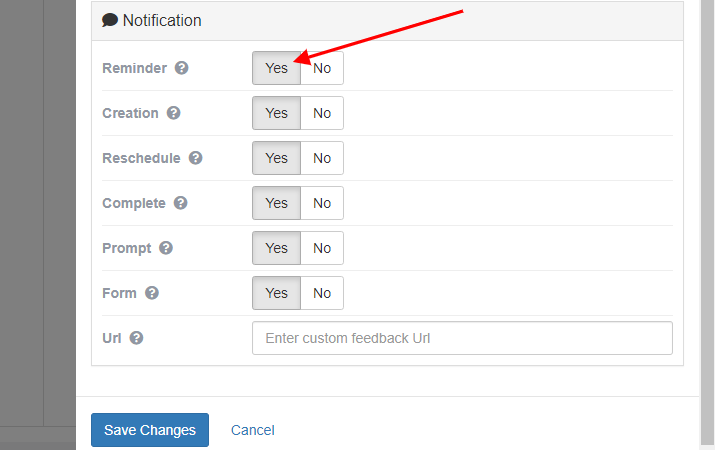Viewport: 715px width, 450px height.
Task: Choose No for Prompt notification
Action: point(322,248)
